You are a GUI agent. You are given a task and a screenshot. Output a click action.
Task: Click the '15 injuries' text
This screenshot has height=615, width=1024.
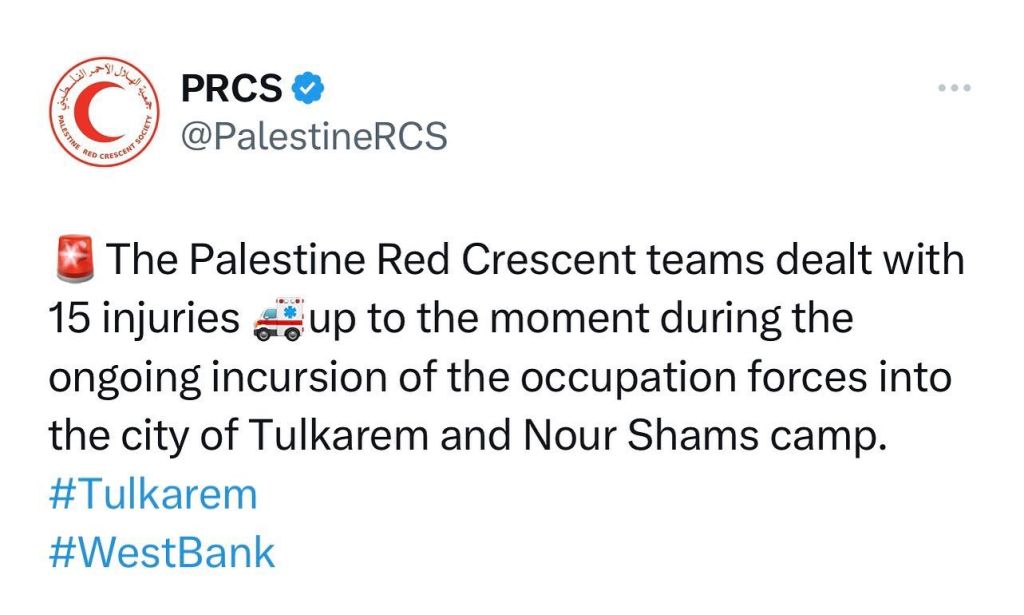tap(144, 319)
